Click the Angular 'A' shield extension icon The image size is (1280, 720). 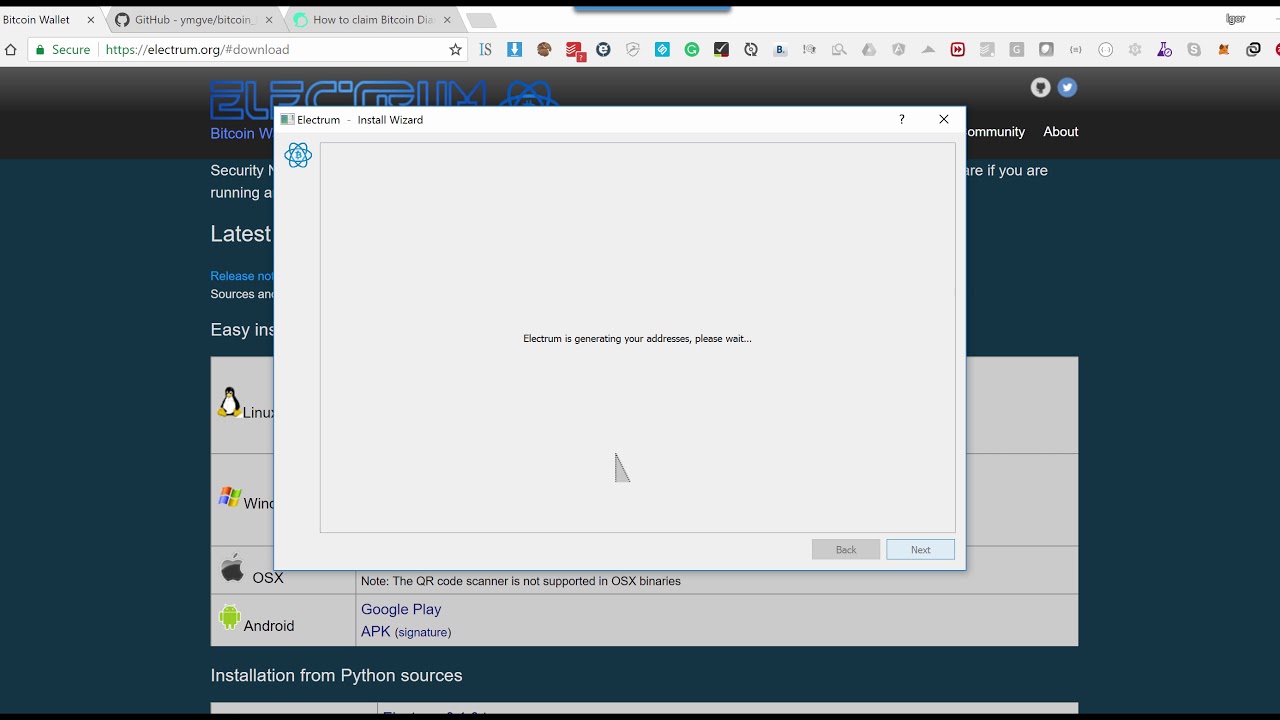(x=898, y=49)
